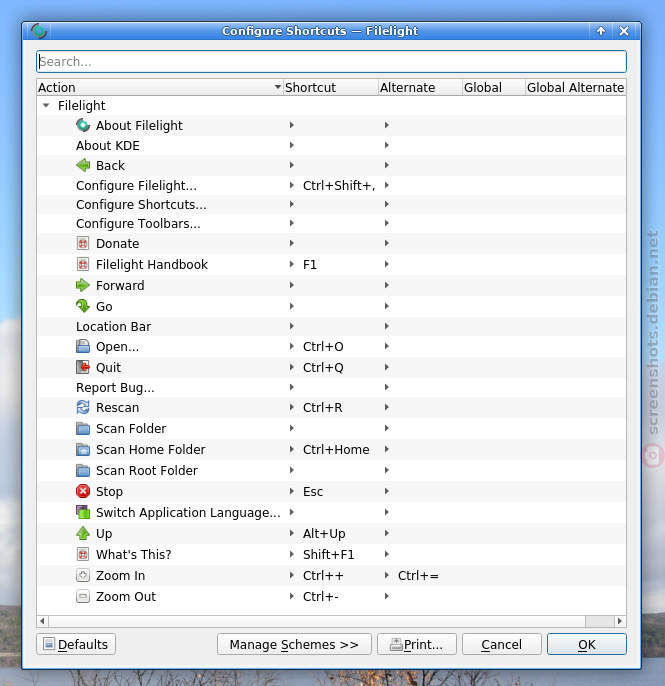Expand shortcut arrow for Up

coord(292,533)
